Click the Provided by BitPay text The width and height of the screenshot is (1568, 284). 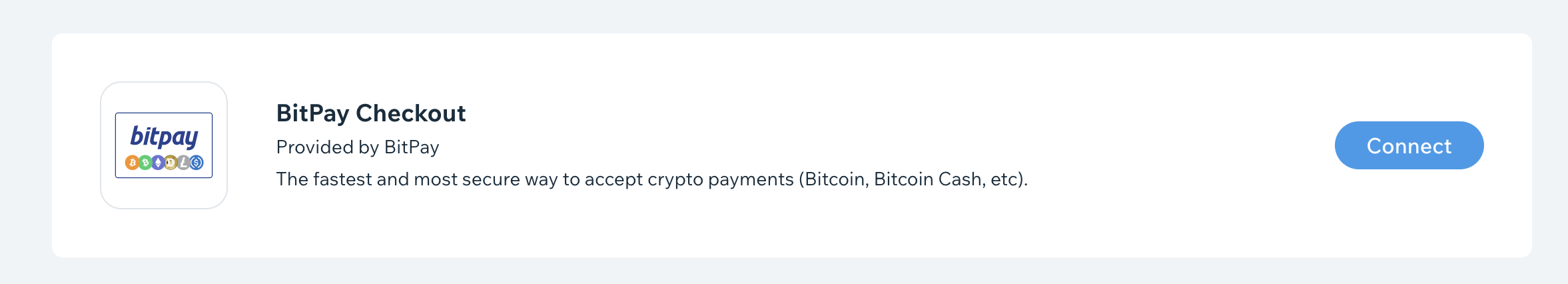click(x=358, y=147)
